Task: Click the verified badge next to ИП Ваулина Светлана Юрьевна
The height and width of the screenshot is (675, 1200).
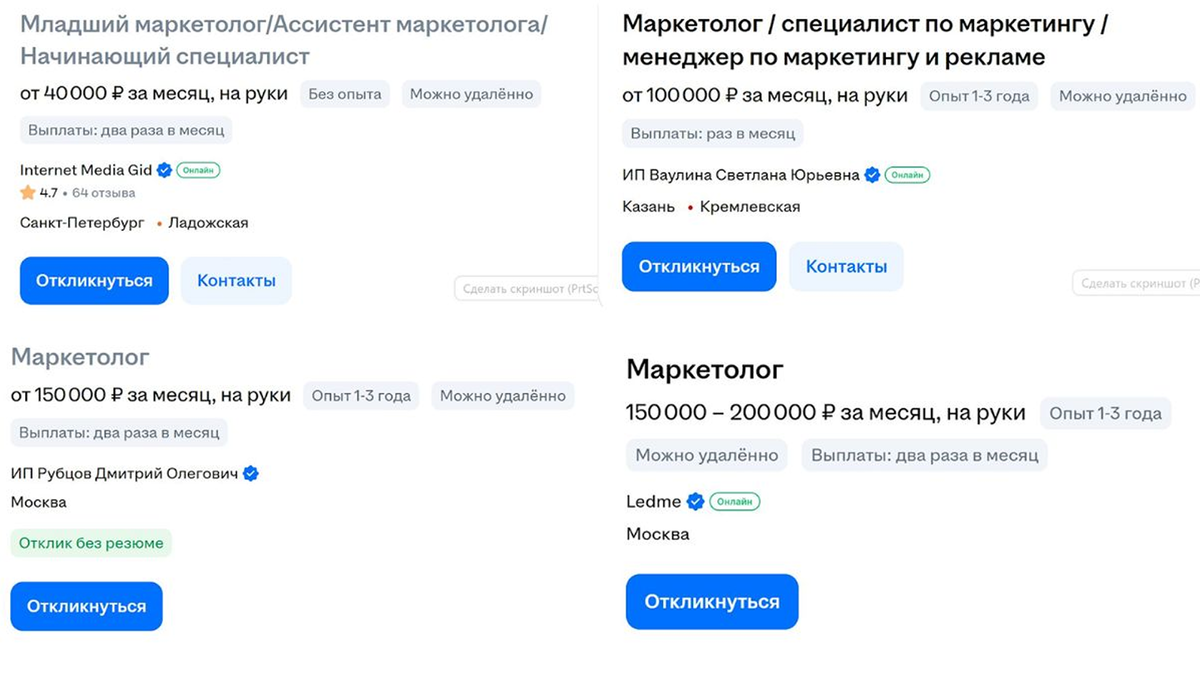Action: [872, 174]
